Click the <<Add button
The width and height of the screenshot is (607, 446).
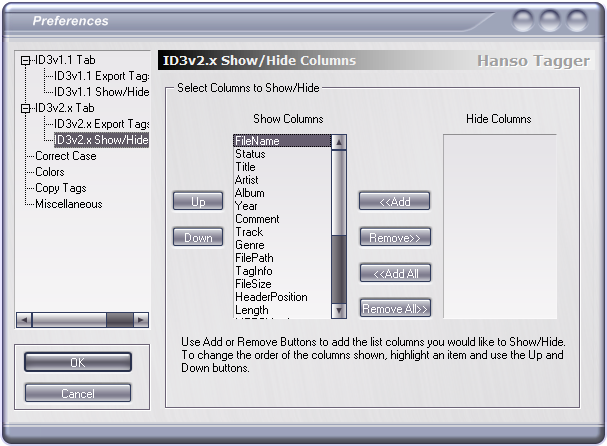pos(394,201)
